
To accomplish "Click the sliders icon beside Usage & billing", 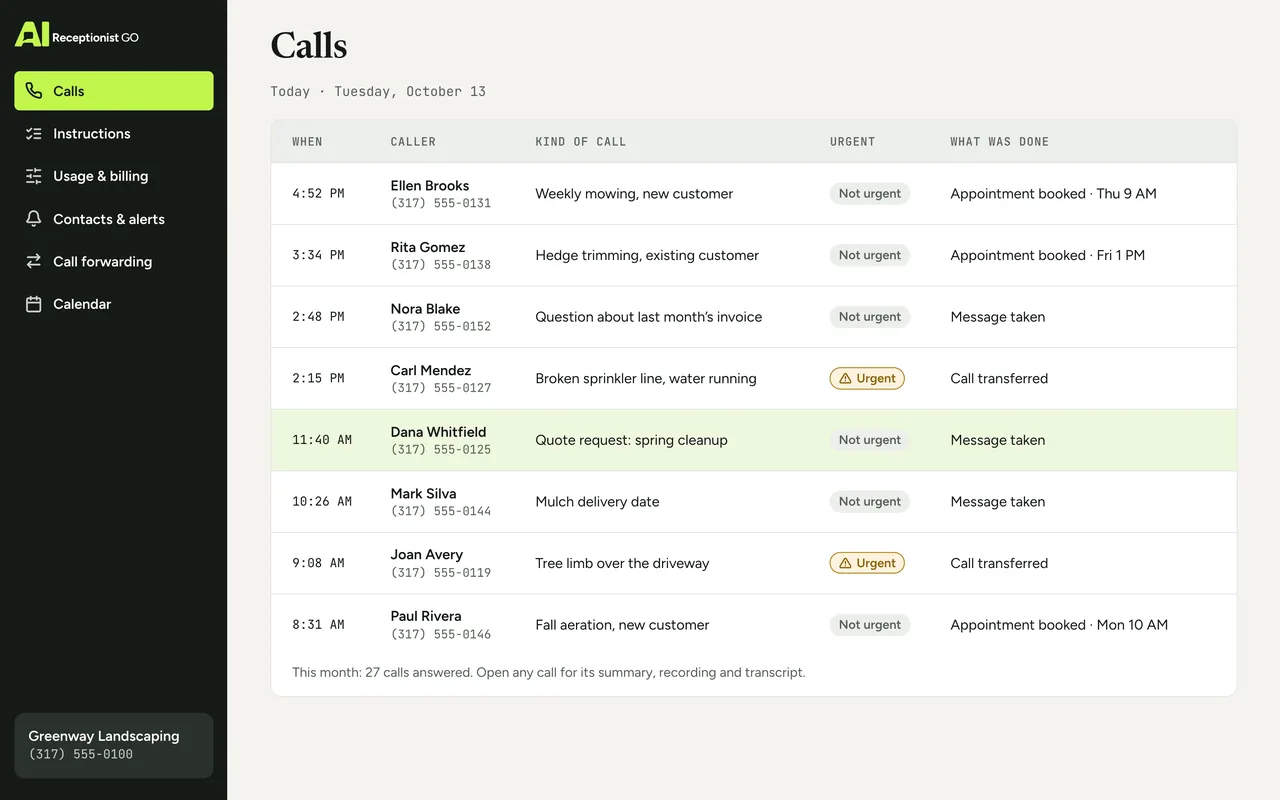I will pyautogui.click(x=34, y=176).
